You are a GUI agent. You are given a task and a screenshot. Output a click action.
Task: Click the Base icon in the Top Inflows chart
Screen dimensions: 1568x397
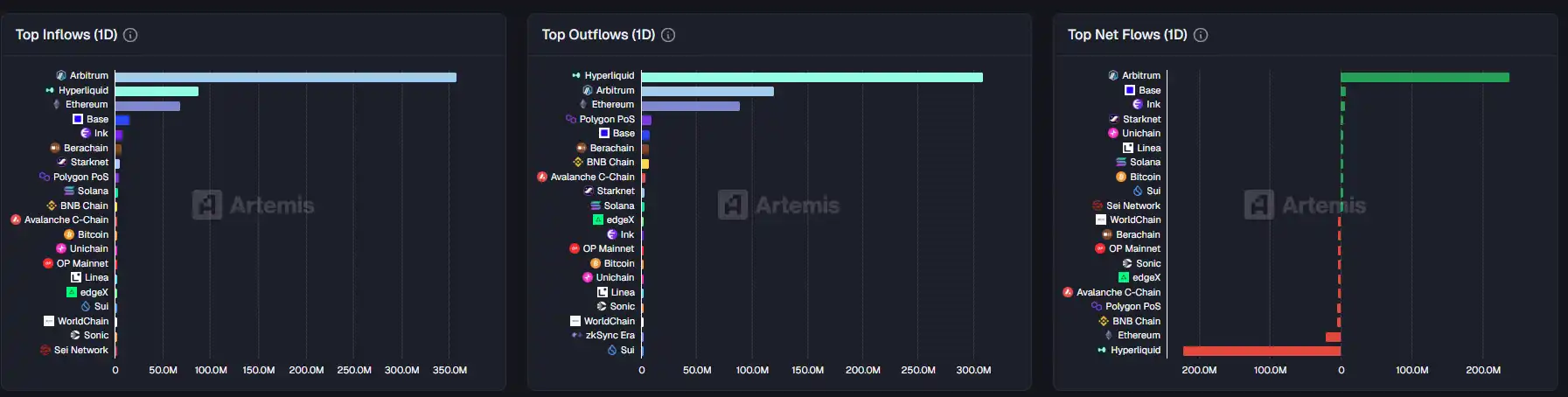coord(78,119)
